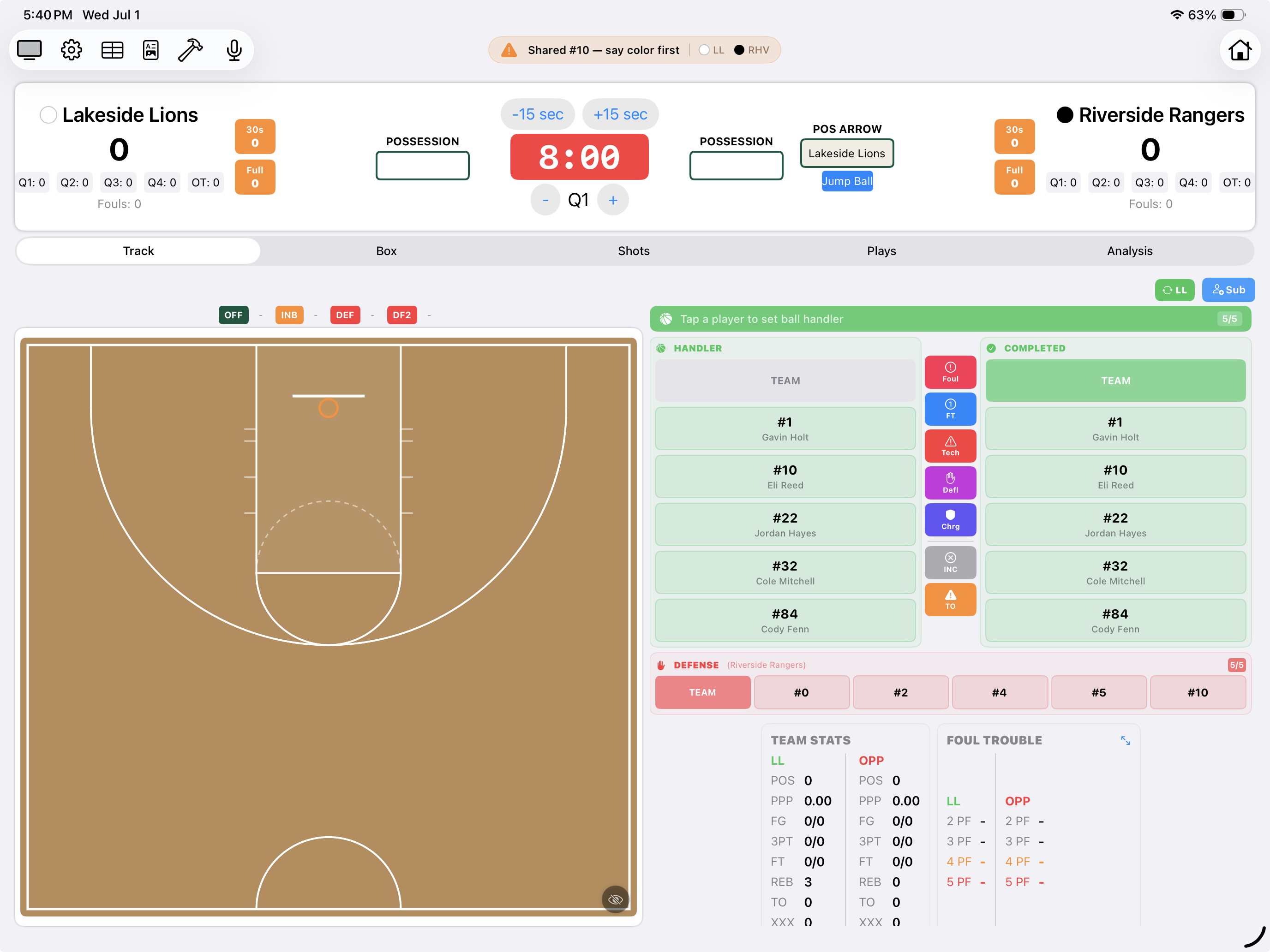1270x952 pixels.
Task: Activate the microphone voice input icon
Action: (x=234, y=50)
